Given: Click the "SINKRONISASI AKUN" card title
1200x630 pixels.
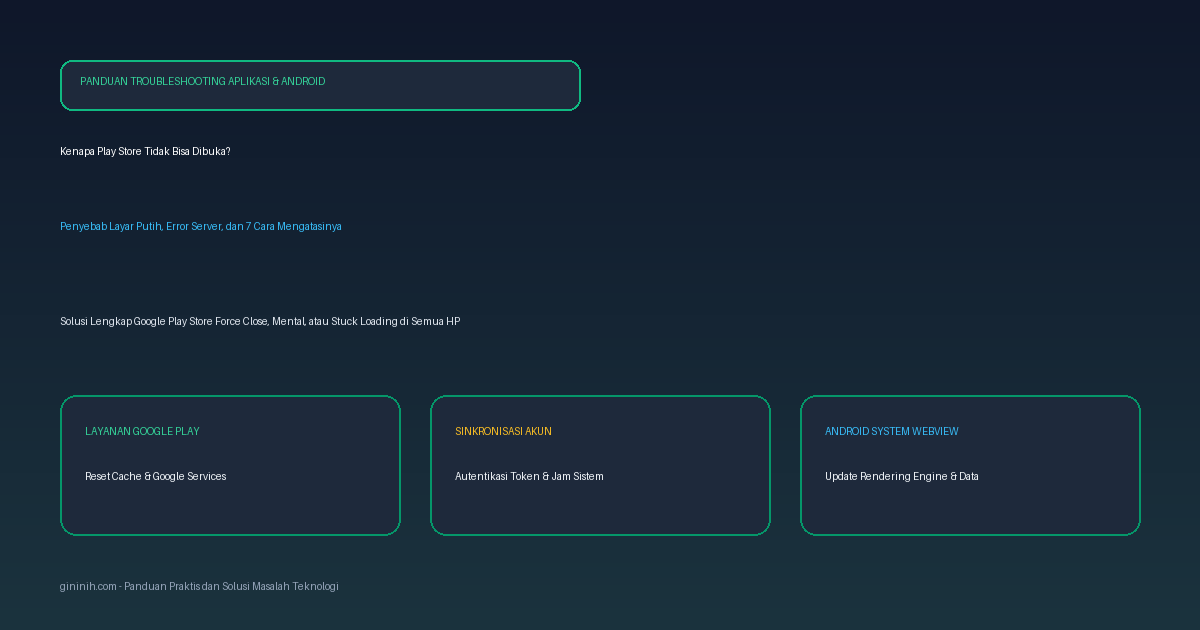Looking at the screenshot, I should pos(503,431).
